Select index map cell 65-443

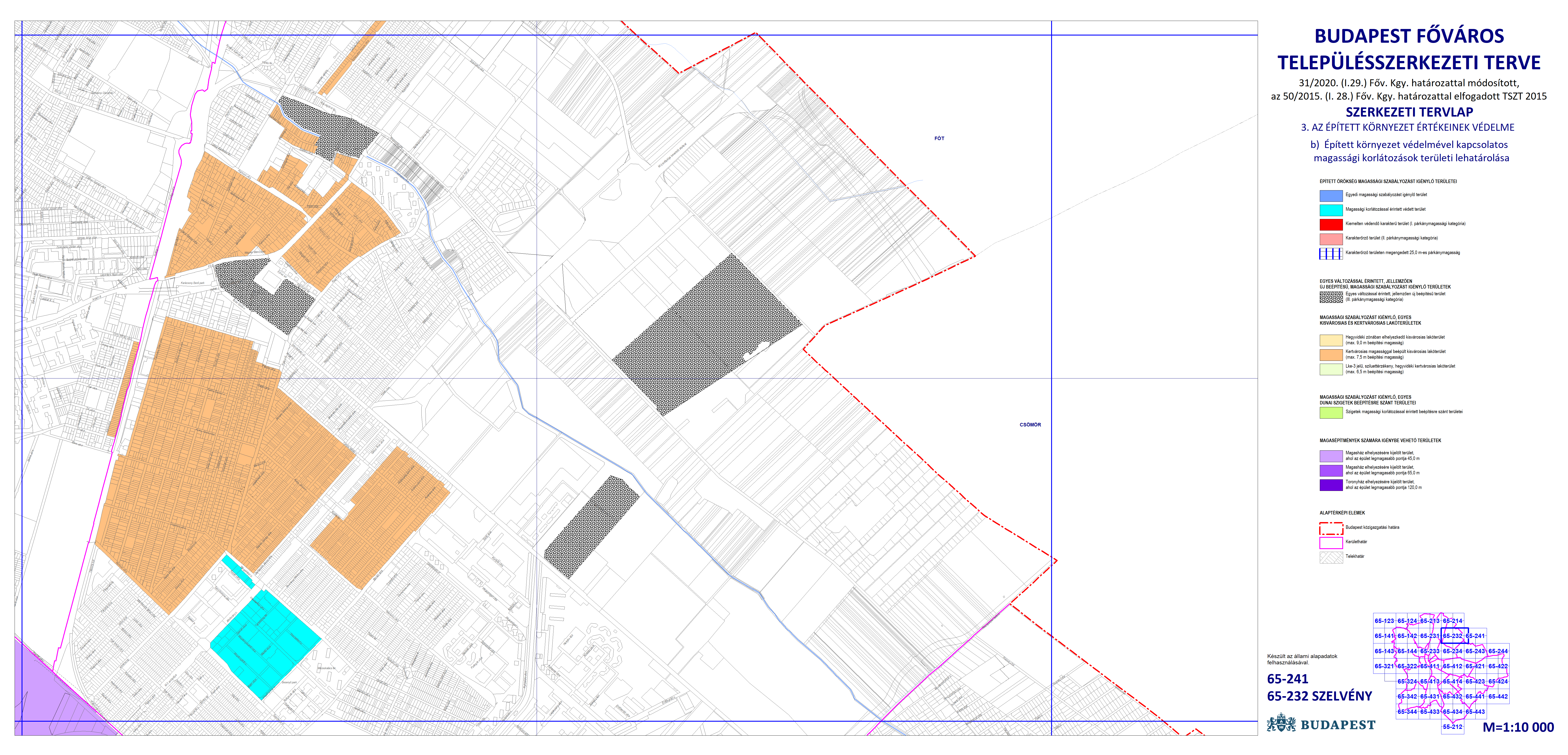(x=1475, y=712)
